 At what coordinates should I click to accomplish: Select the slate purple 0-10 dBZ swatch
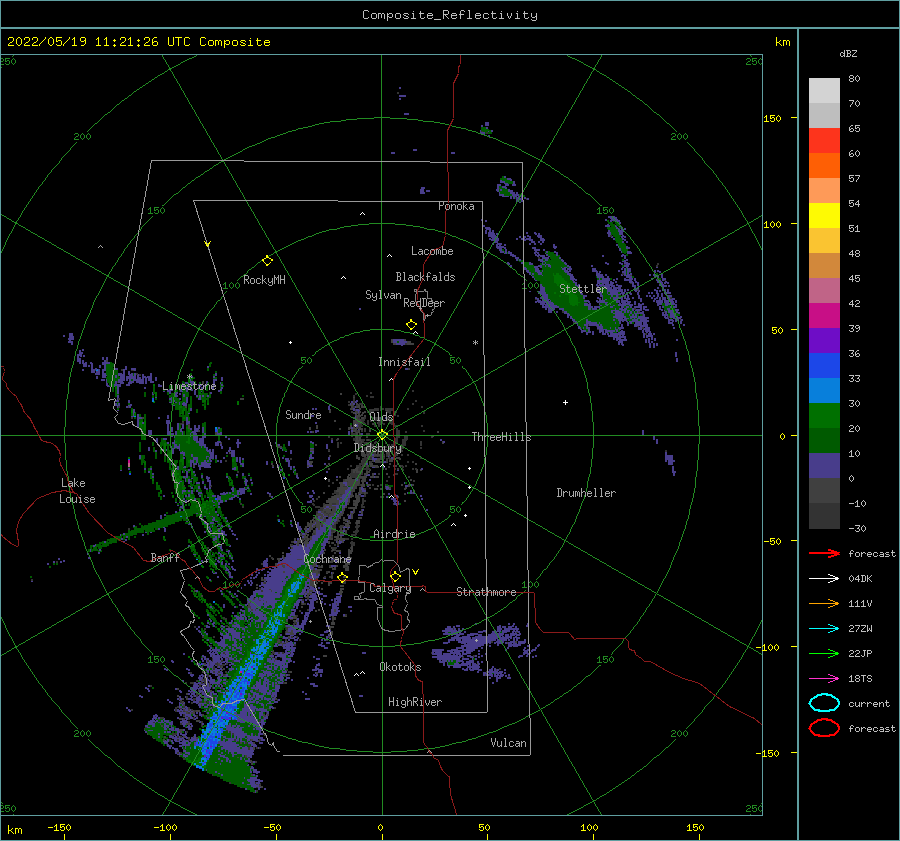coord(824,466)
